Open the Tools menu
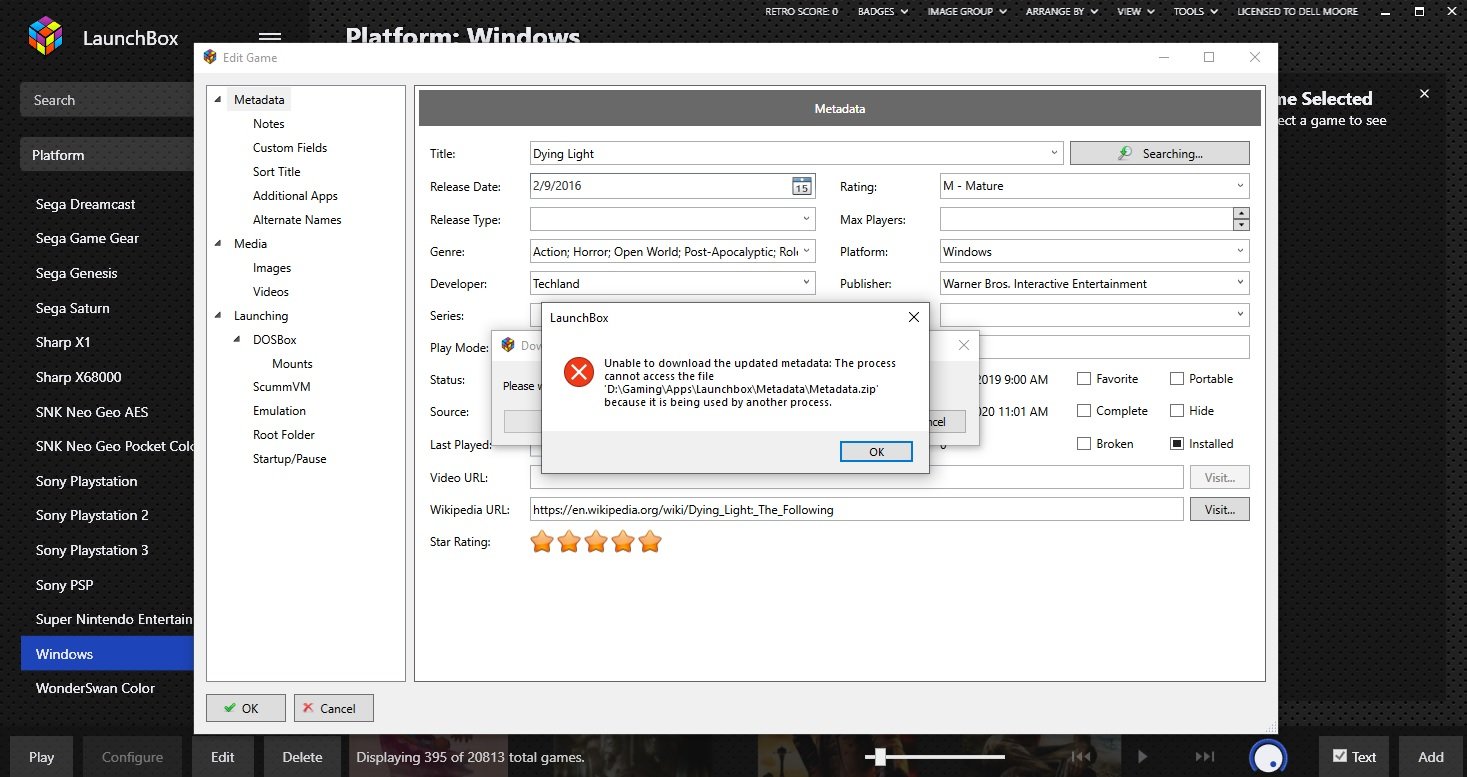1467x777 pixels. coord(1195,11)
